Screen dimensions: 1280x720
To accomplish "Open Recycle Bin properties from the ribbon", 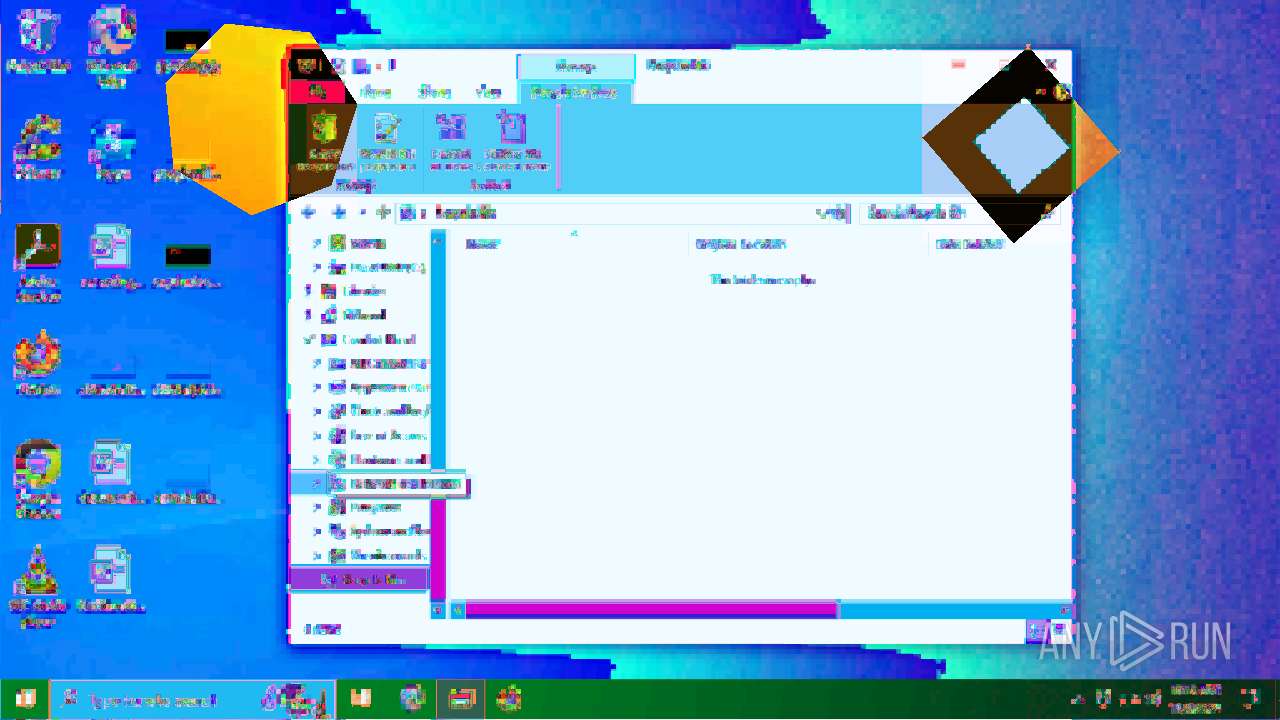I will [x=387, y=142].
